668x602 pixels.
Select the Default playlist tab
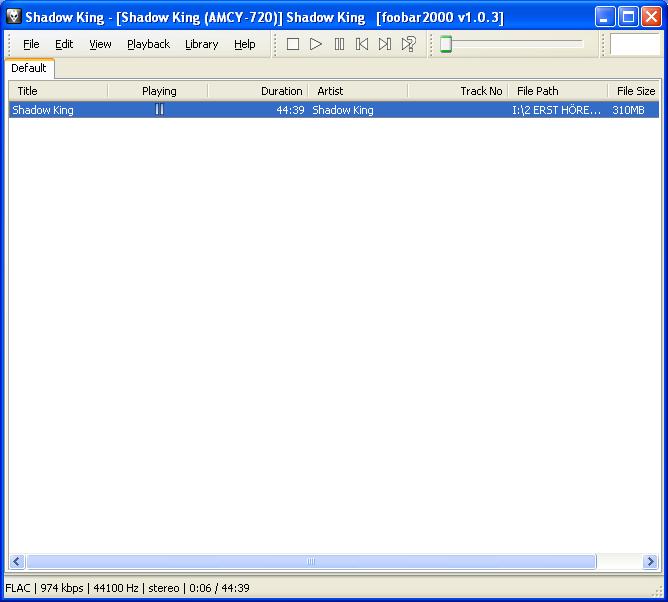pos(29,68)
